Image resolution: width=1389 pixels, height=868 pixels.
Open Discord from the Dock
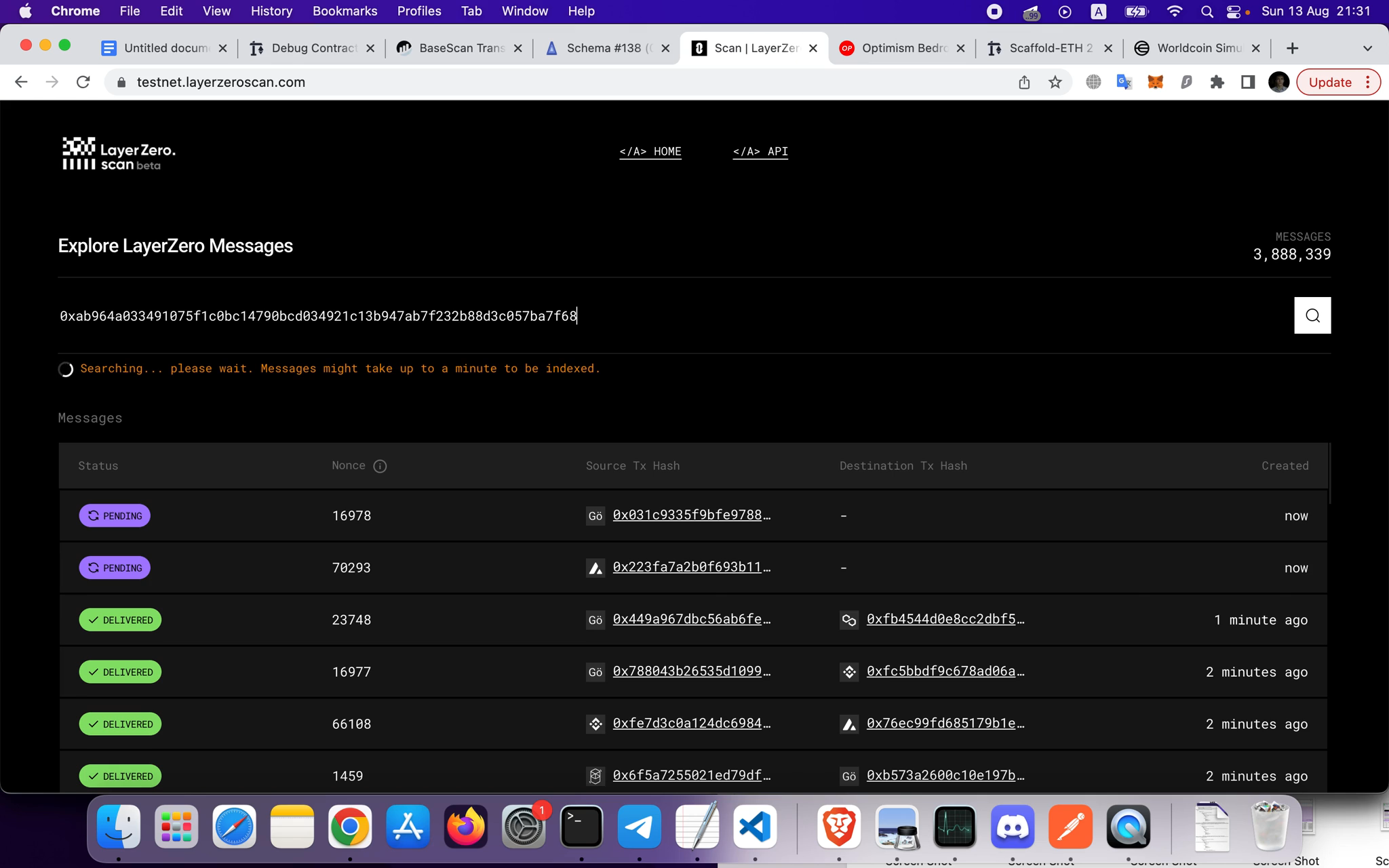[1012, 827]
